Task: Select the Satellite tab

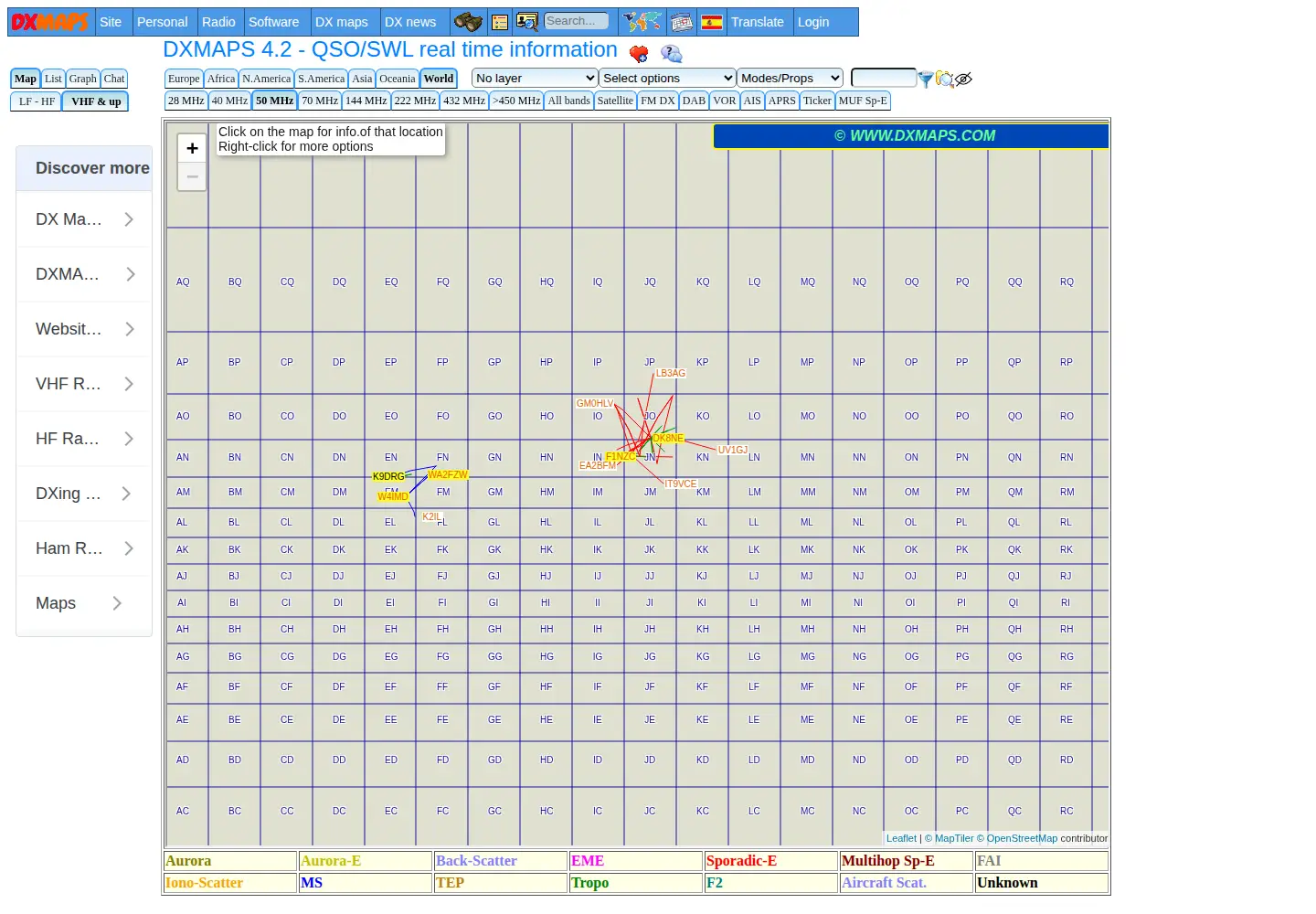Action: pyautogui.click(x=615, y=101)
